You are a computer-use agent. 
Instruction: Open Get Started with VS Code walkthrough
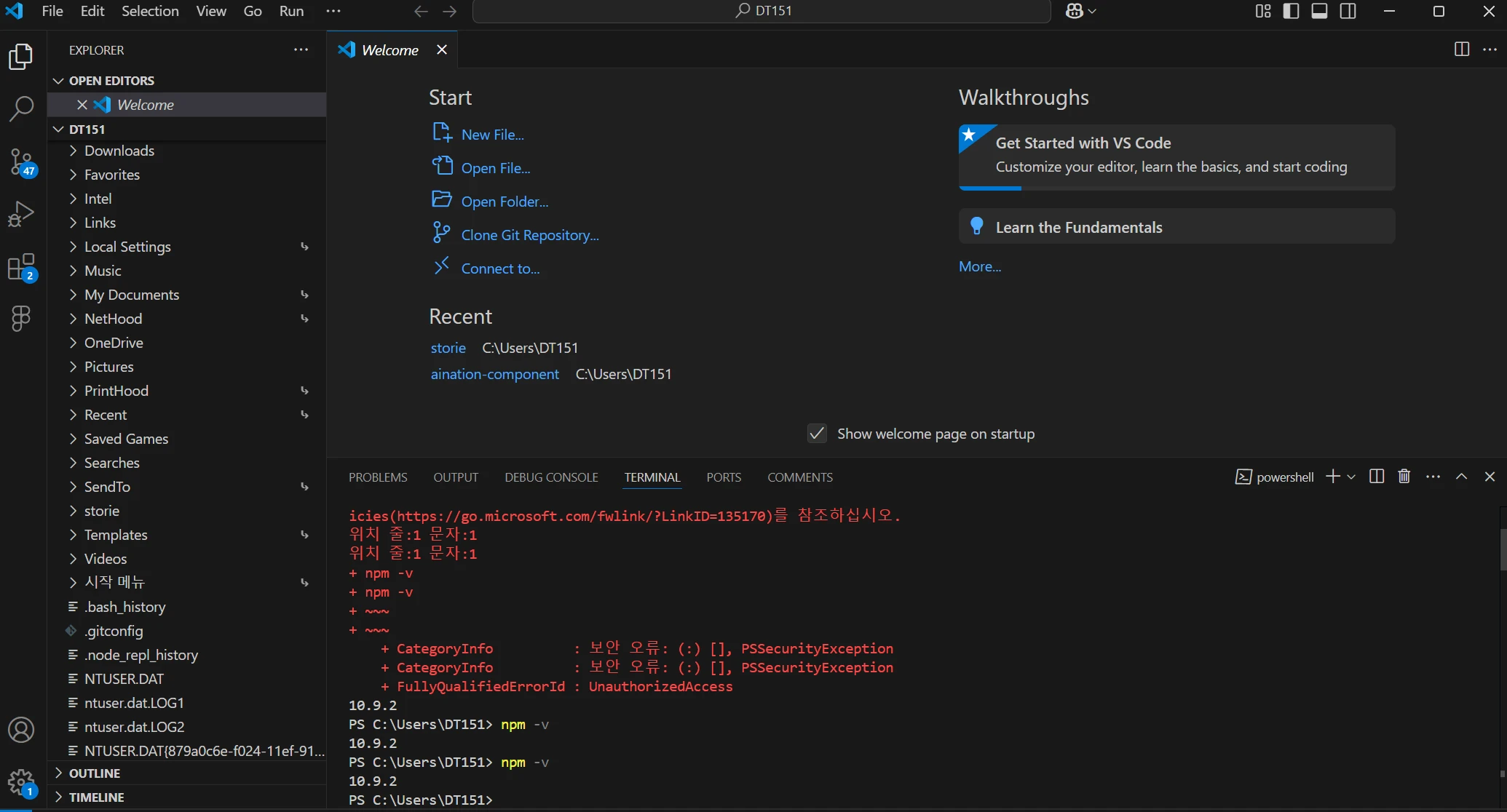click(1176, 157)
